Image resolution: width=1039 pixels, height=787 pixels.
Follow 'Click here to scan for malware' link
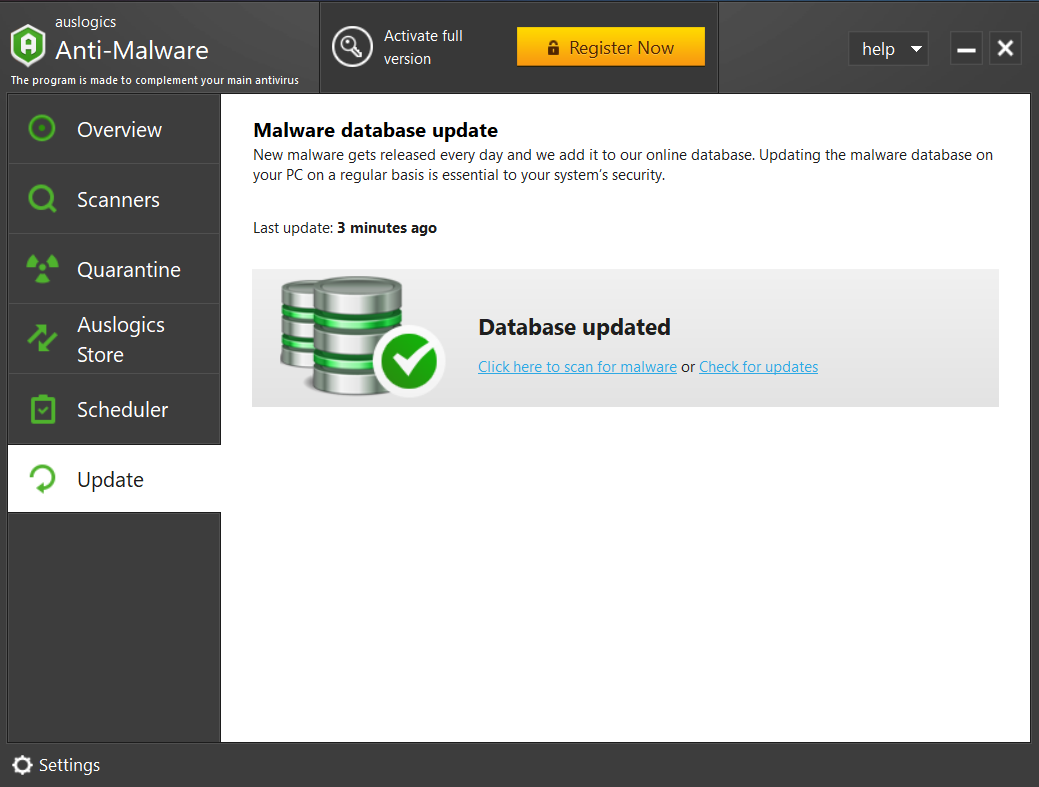pos(577,367)
